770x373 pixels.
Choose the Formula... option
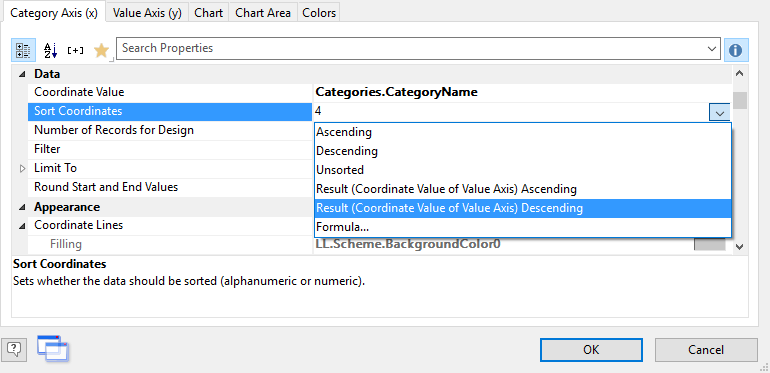[522, 227]
